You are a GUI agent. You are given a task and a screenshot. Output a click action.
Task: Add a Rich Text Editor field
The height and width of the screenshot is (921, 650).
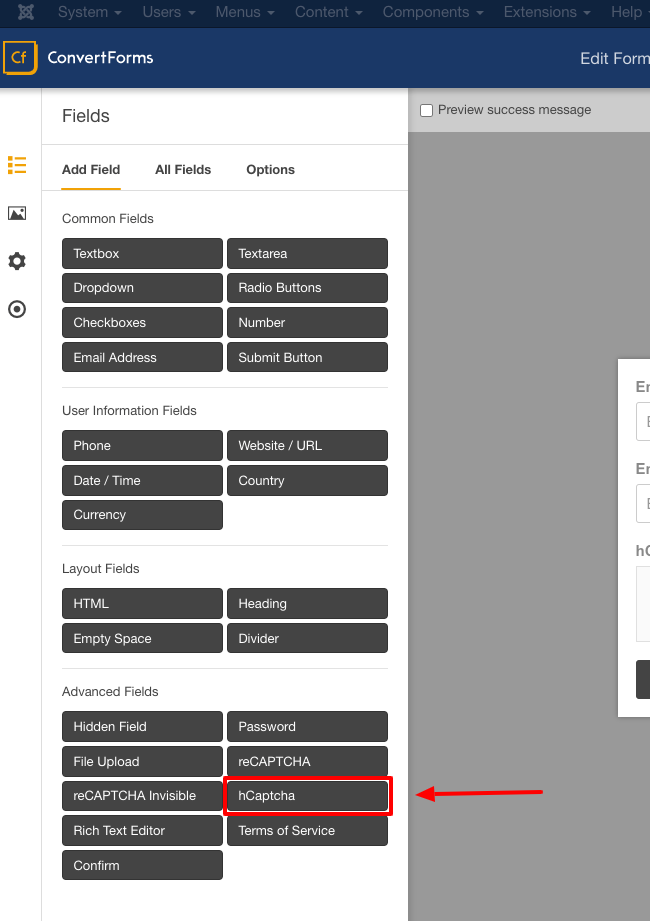pos(143,831)
